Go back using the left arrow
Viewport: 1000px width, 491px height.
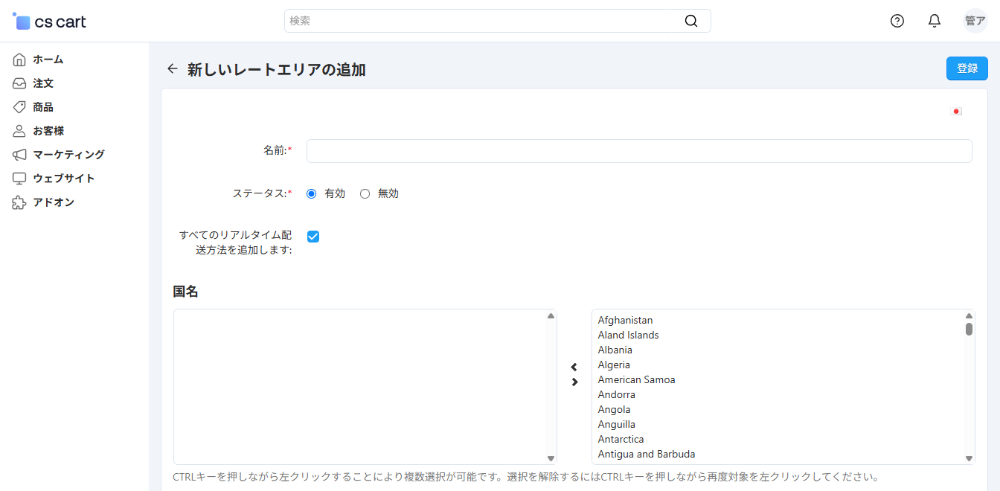(172, 69)
